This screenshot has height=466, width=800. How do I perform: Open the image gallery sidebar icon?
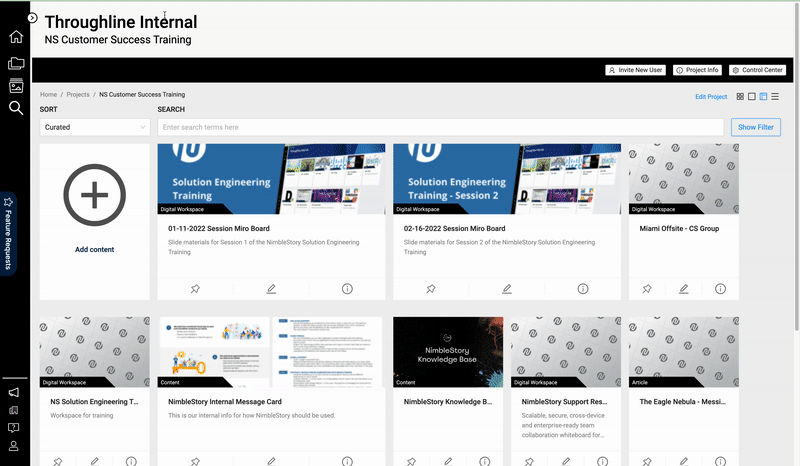point(16,86)
